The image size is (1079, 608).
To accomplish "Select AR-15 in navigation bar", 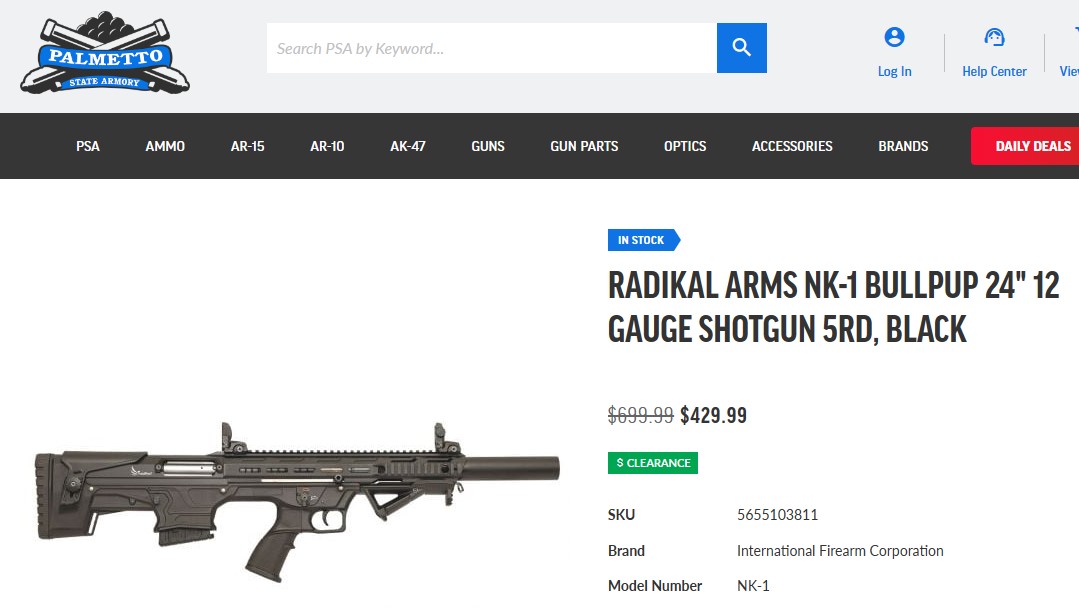I will [x=248, y=146].
